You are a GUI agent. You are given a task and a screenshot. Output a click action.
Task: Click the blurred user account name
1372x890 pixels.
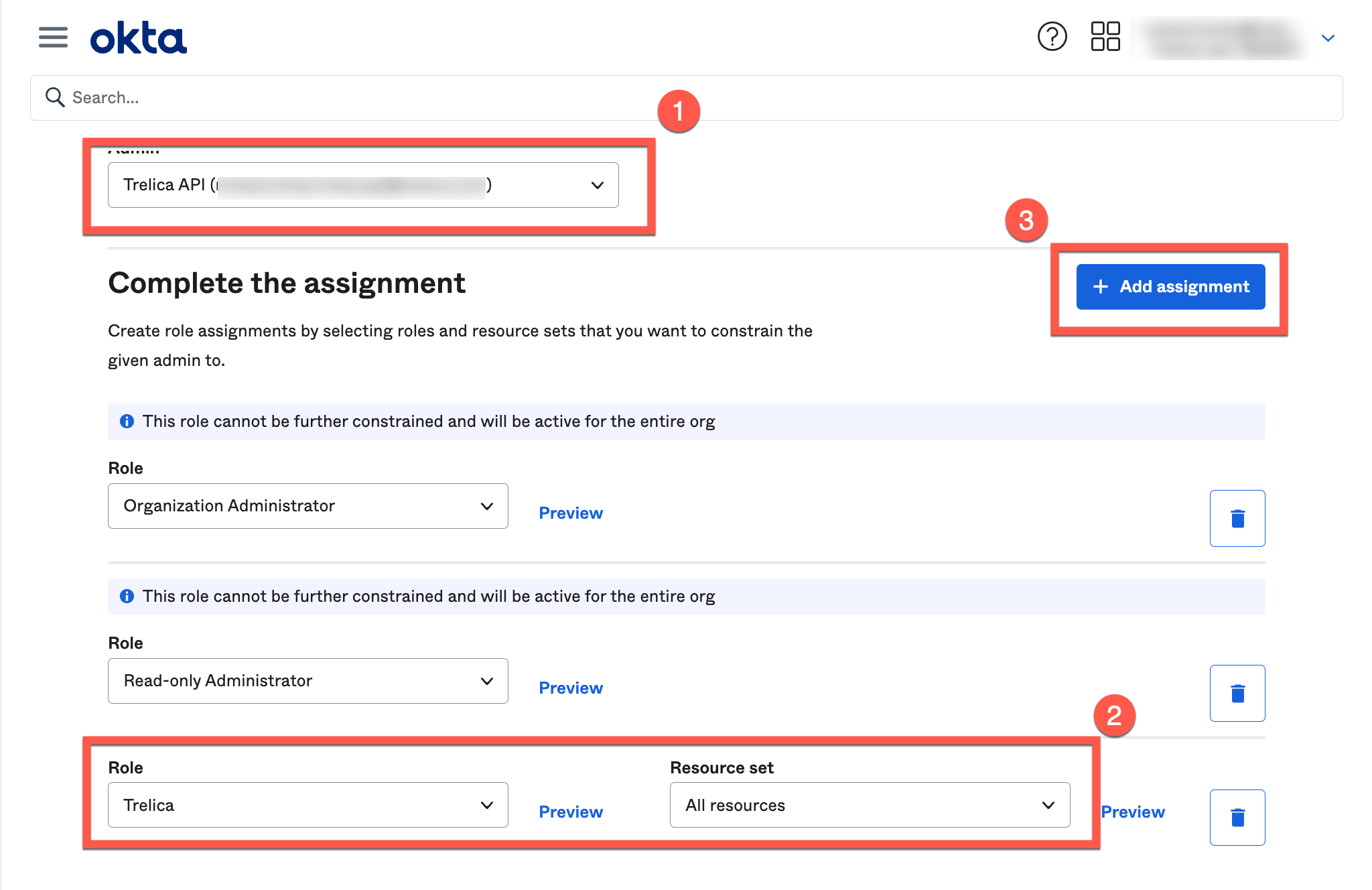(x=1223, y=38)
